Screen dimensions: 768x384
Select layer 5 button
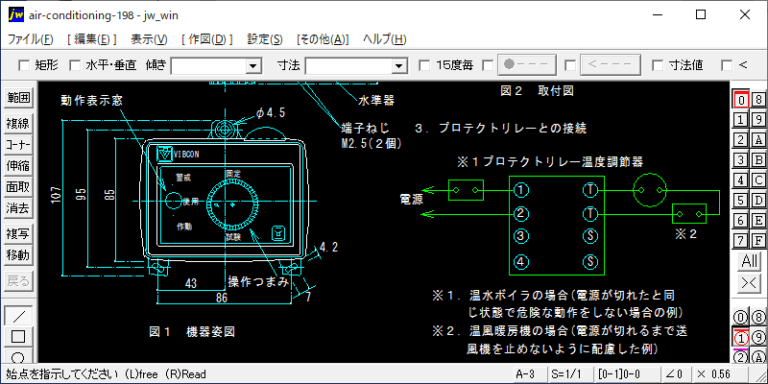coord(741,200)
